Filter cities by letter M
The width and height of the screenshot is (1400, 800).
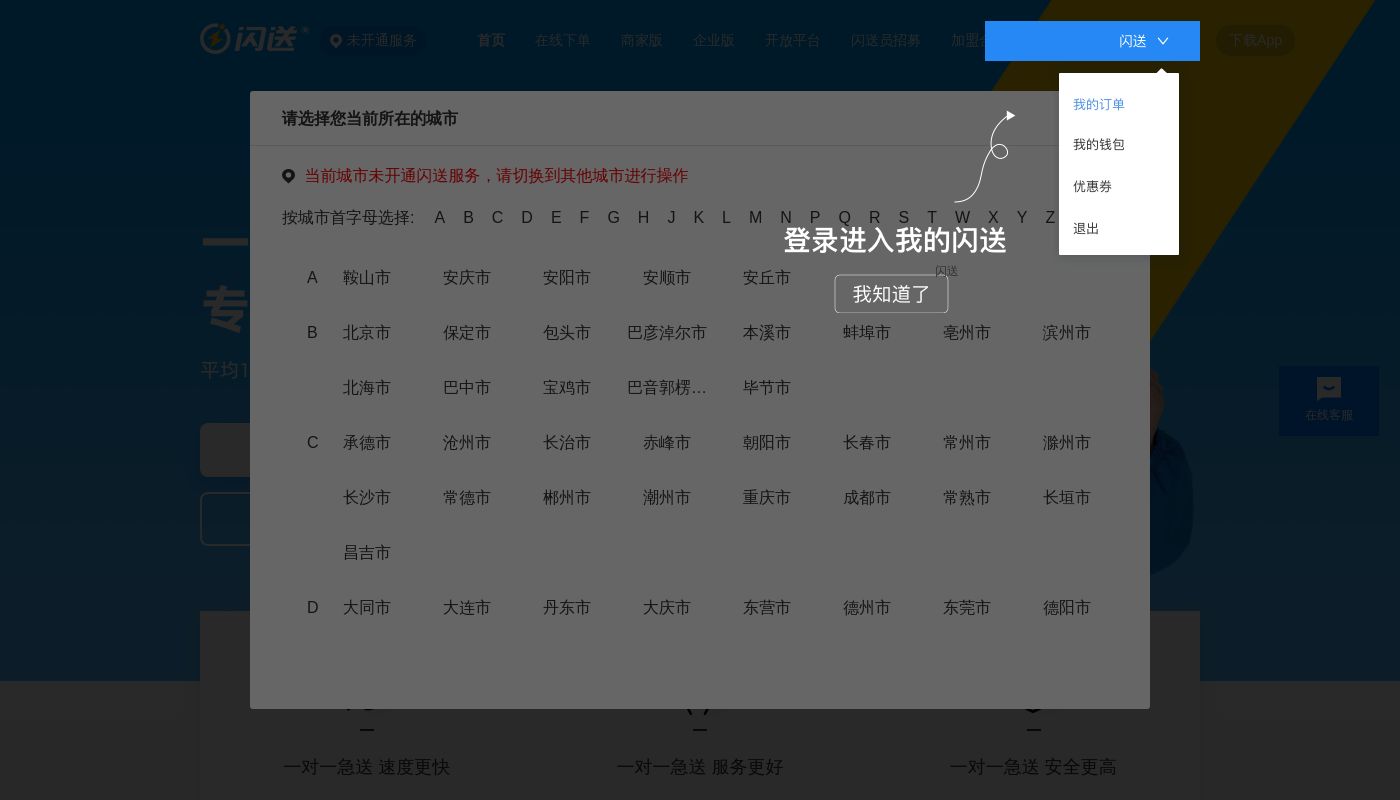pos(756,217)
